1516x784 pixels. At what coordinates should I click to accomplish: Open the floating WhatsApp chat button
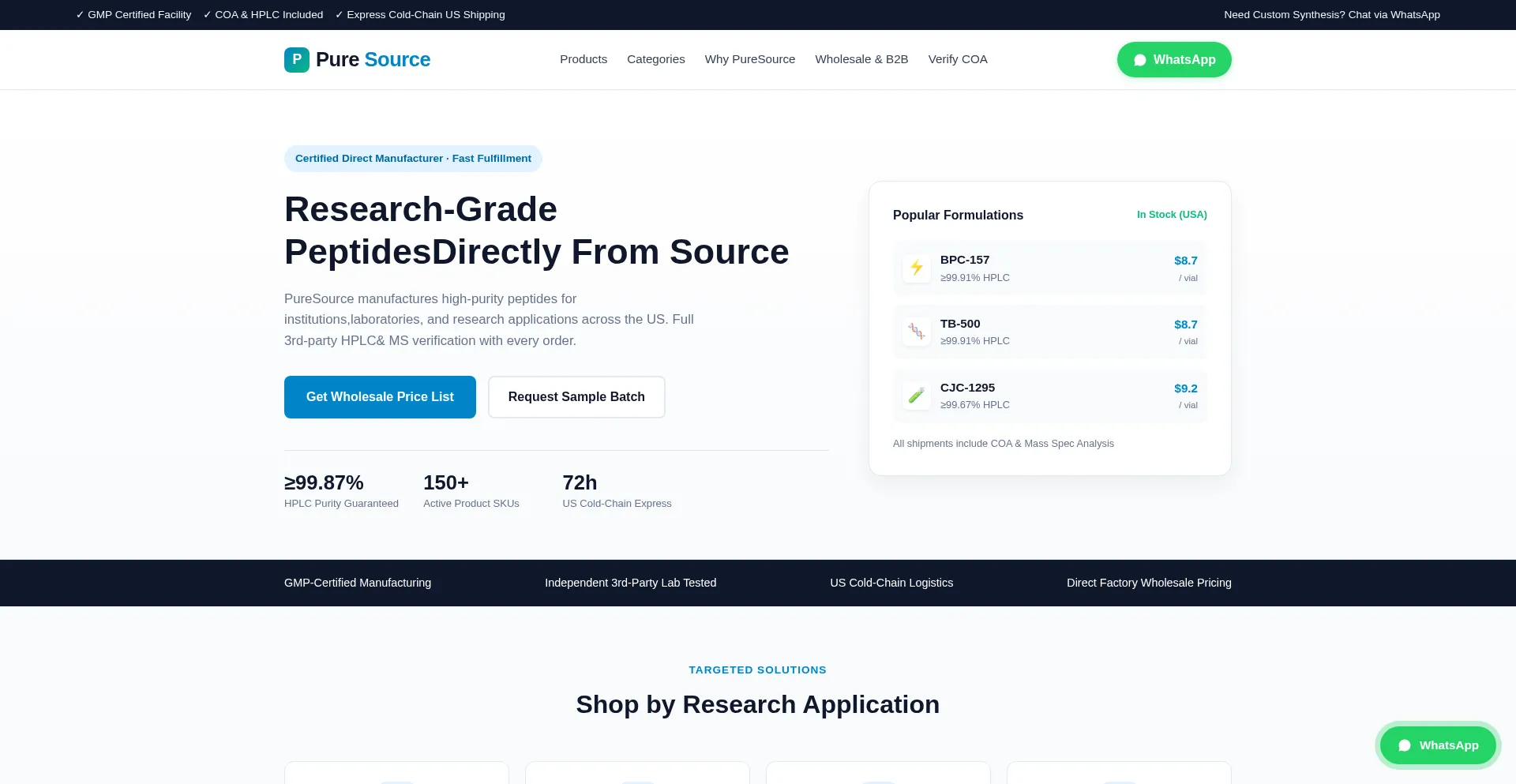(1438, 745)
